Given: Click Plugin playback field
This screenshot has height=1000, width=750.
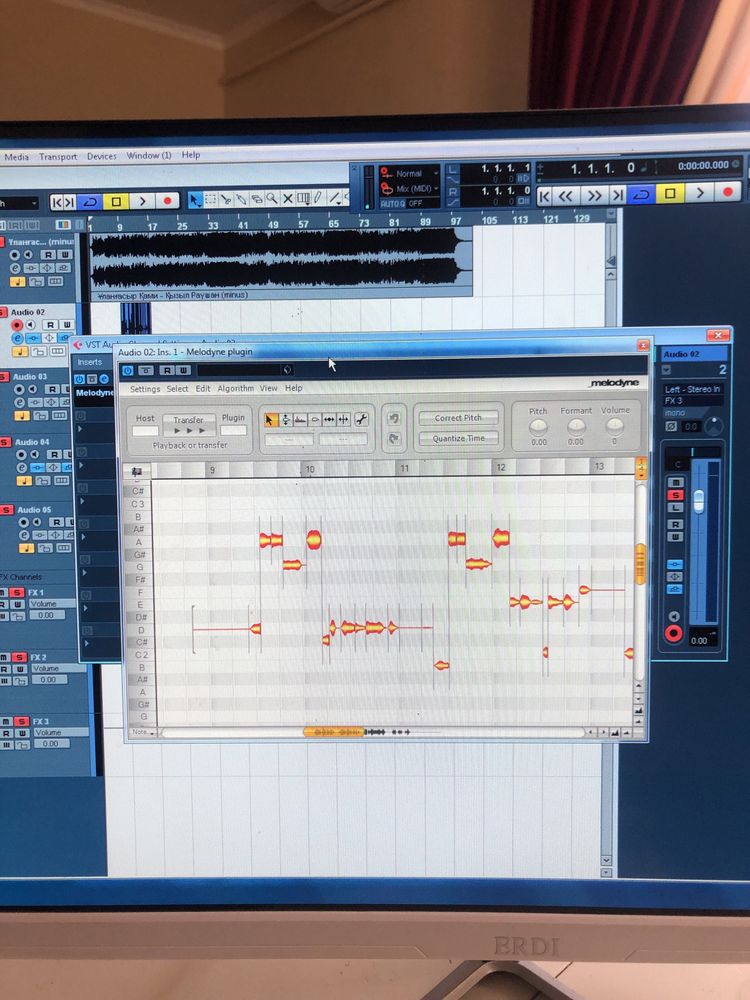Looking at the screenshot, I should click(x=233, y=430).
